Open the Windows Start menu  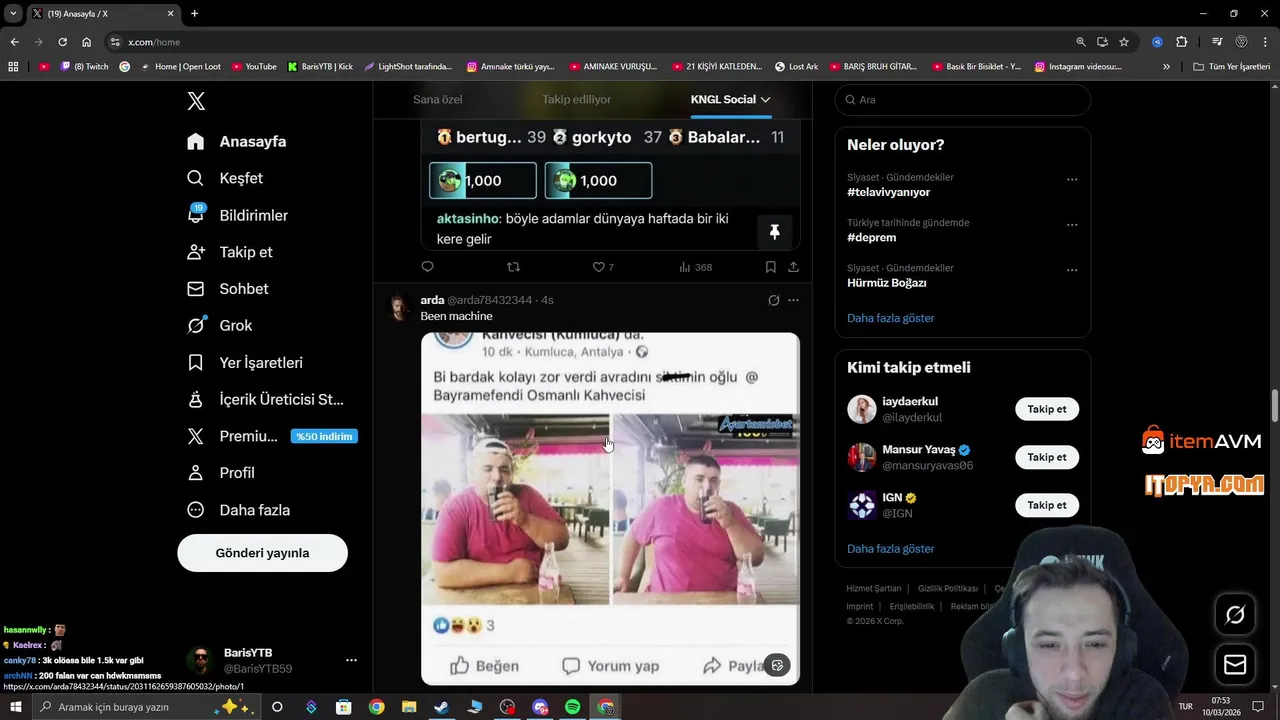tap(16, 707)
